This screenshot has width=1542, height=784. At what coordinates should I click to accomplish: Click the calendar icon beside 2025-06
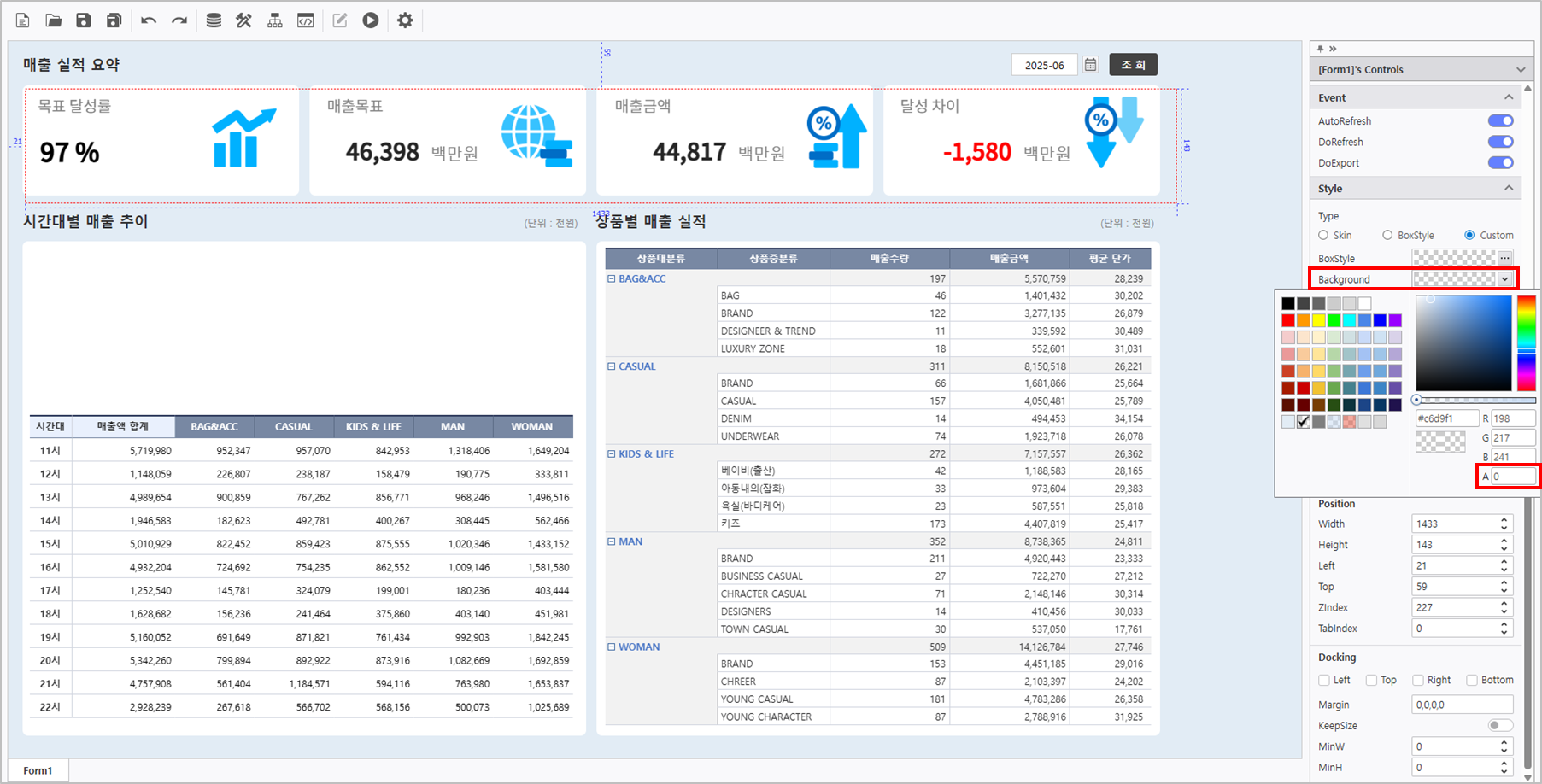(x=1090, y=65)
